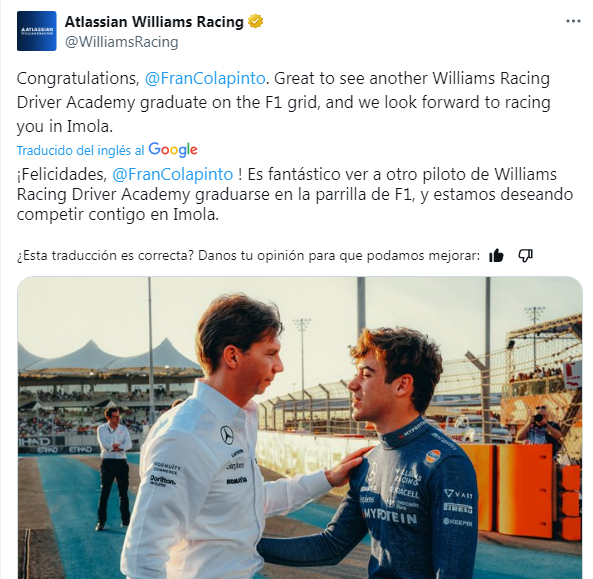The height and width of the screenshot is (579, 593).
Task: Select the Spanish translated tweet text
Action: 295,194
